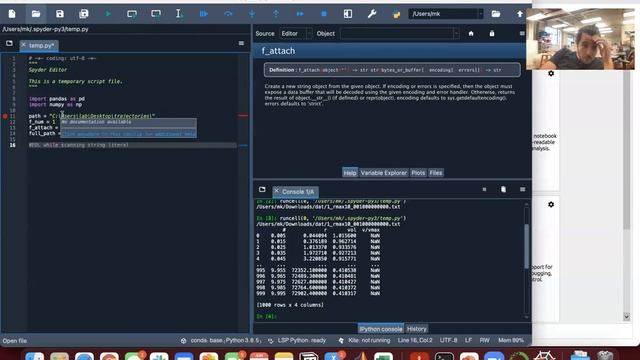Switch to the Help tab

coord(350,173)
